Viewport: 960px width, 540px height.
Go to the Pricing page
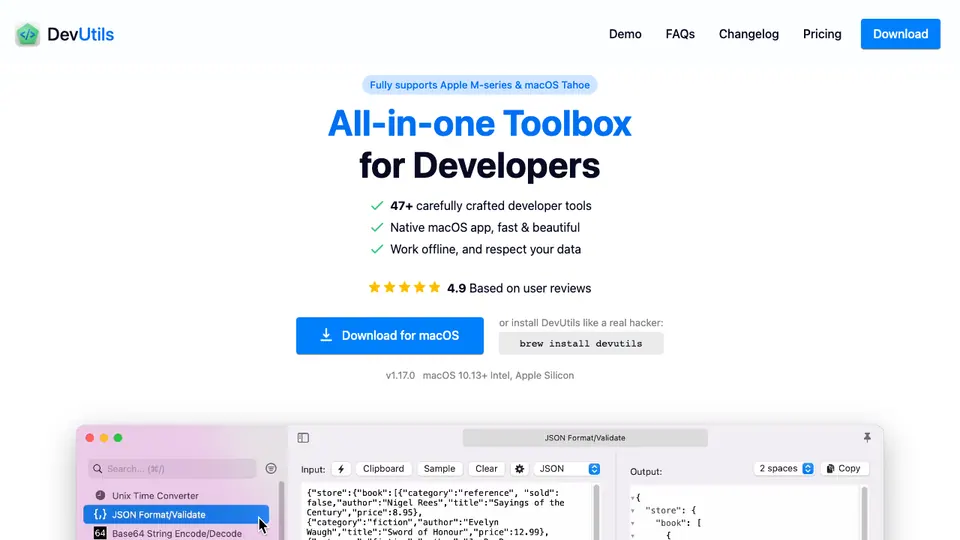click(x=822, y=34)
